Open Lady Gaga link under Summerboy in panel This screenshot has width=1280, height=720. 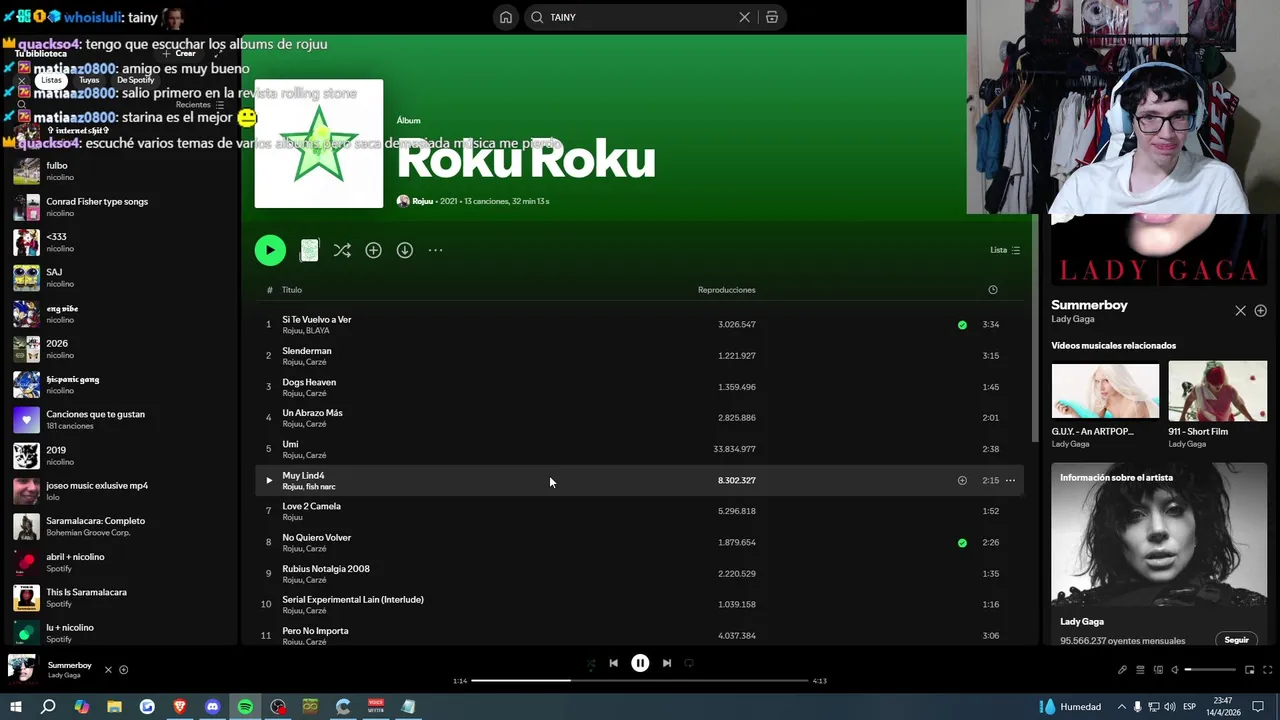click(x=1073, y=319)
